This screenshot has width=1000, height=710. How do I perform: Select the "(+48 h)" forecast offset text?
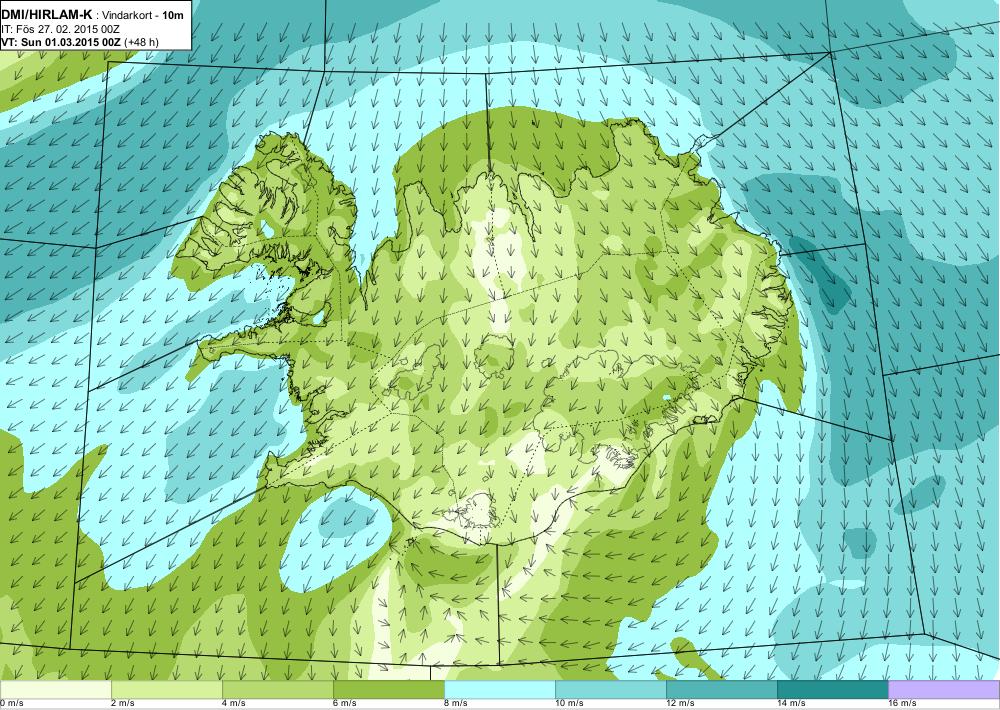click(x=142, y=42)
